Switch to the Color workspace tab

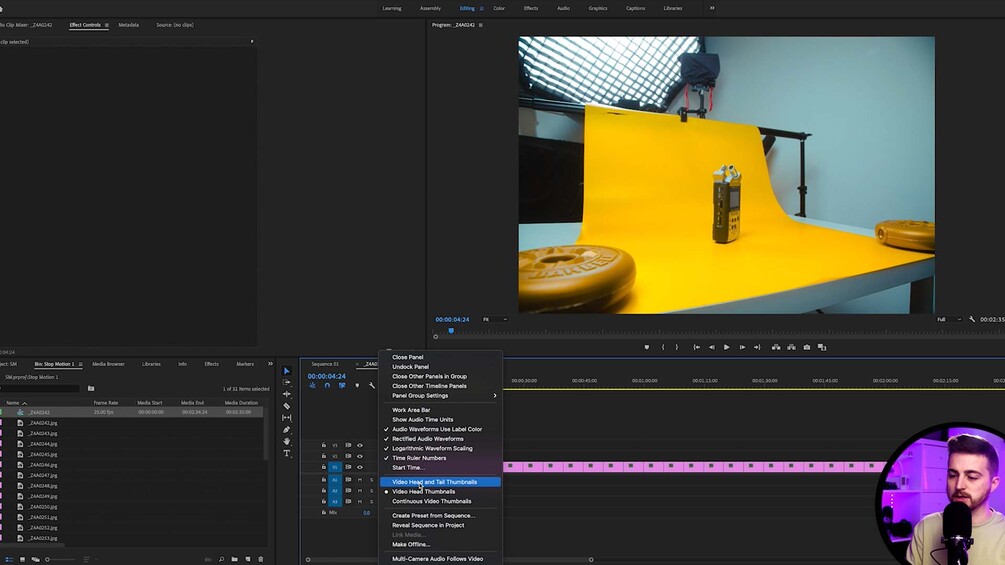(498, 8)
